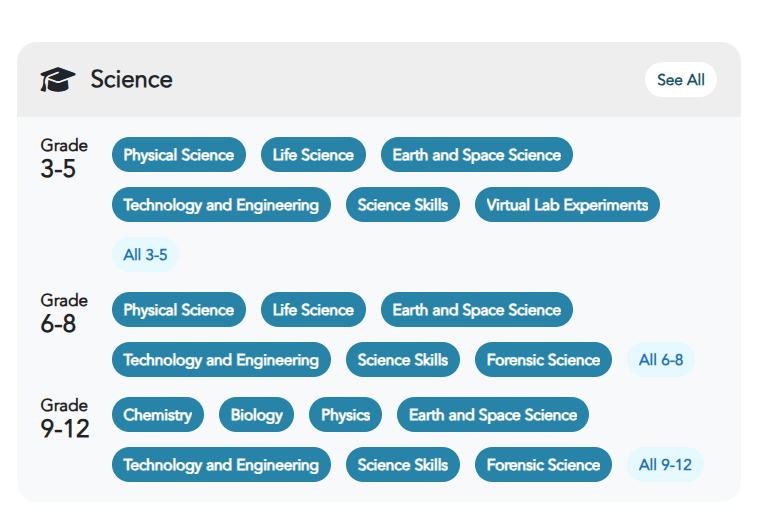The height and width of the screenshot is (512, 766).
Task: Open Earth and Space Science Grade 6-8
Action: pyautogui.click(x=477, y=310)
